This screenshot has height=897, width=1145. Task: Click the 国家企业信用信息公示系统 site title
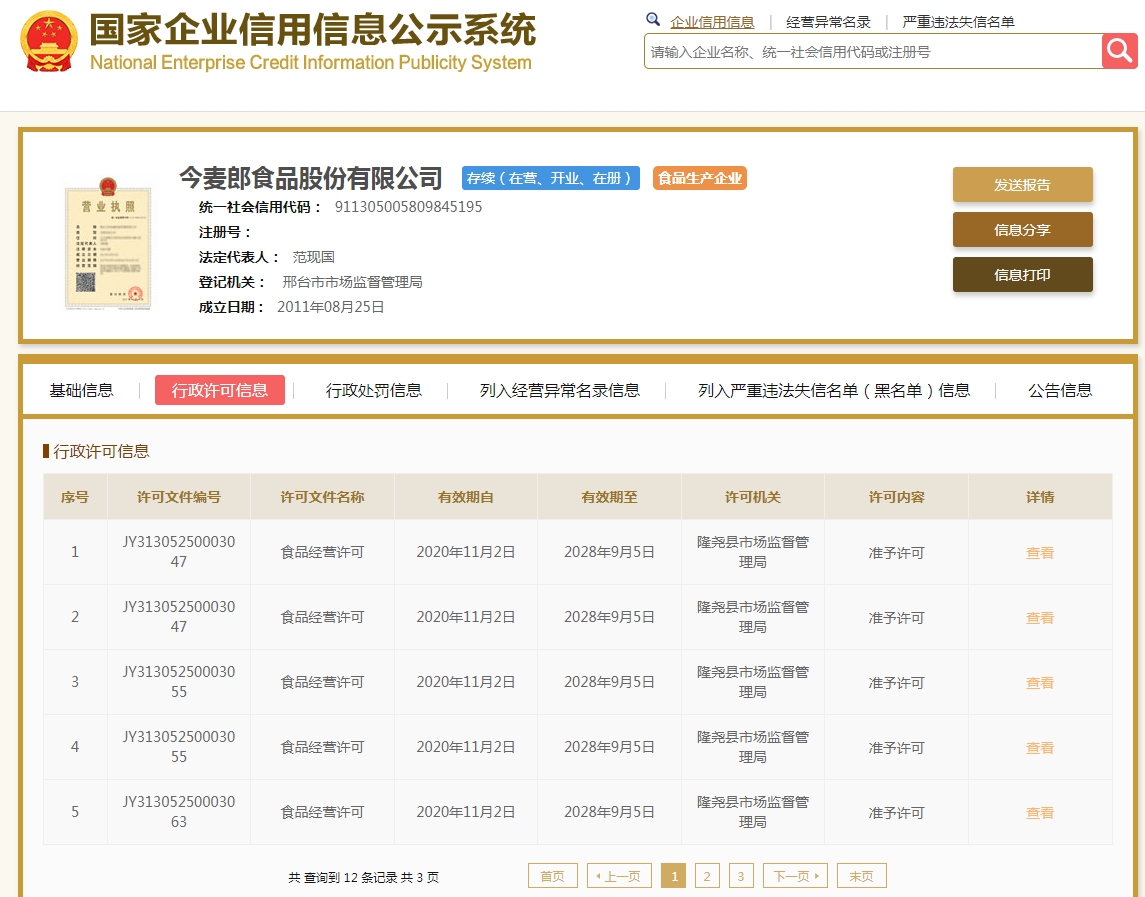[313, 29]
